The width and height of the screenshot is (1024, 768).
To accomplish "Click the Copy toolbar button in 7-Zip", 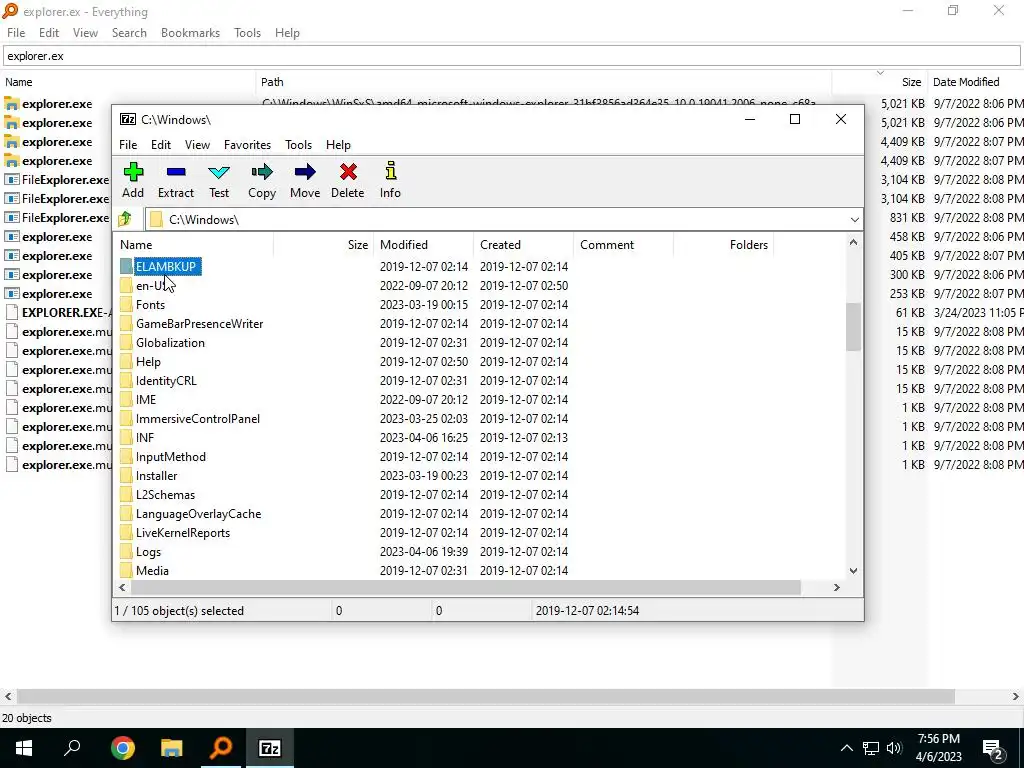I will pyautogui.click(x=262, y=180).
